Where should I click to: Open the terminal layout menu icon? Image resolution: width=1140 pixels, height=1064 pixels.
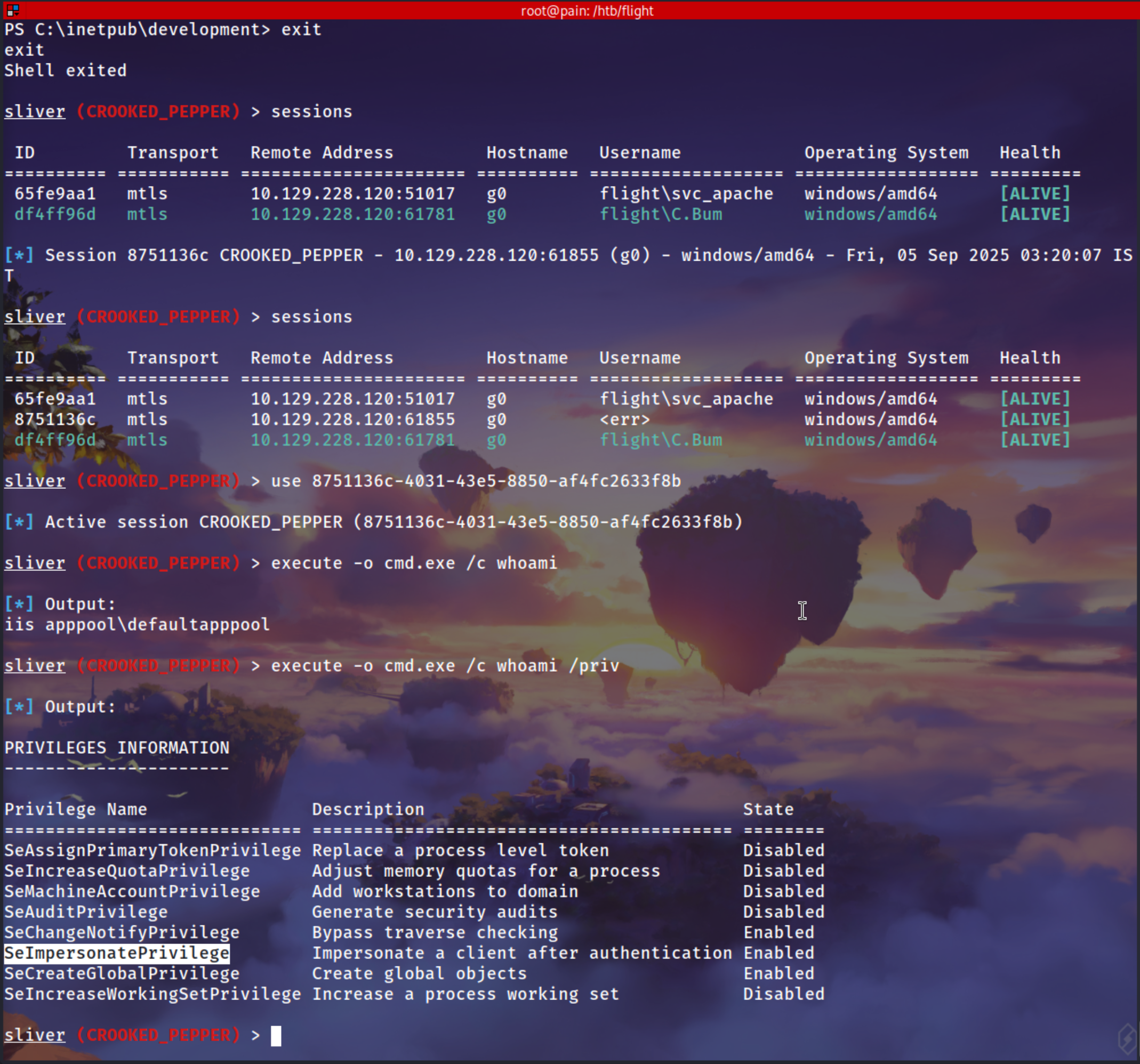pyautogui.click(x=13, y=10)
